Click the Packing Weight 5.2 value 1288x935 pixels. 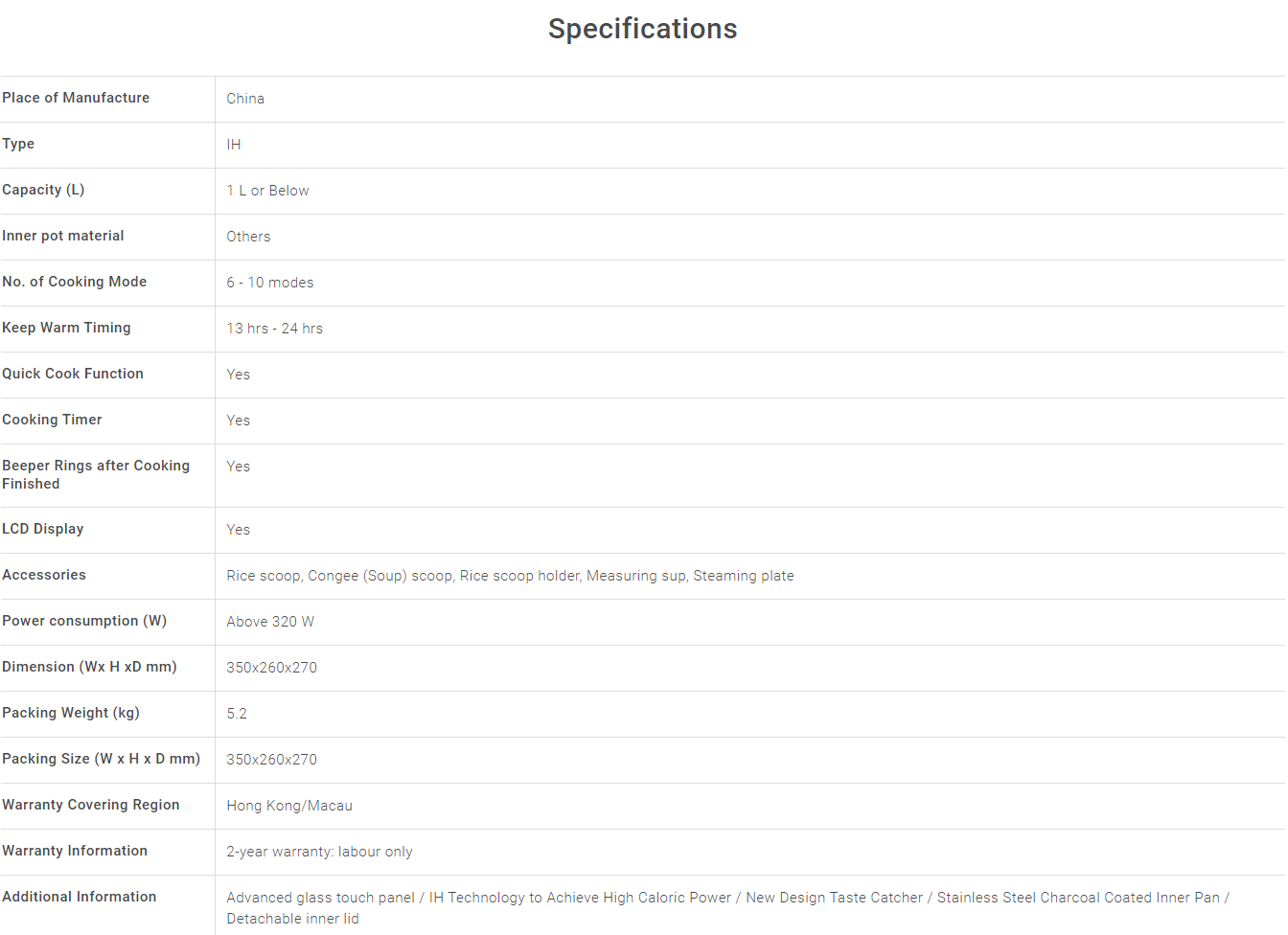point(237,714)
